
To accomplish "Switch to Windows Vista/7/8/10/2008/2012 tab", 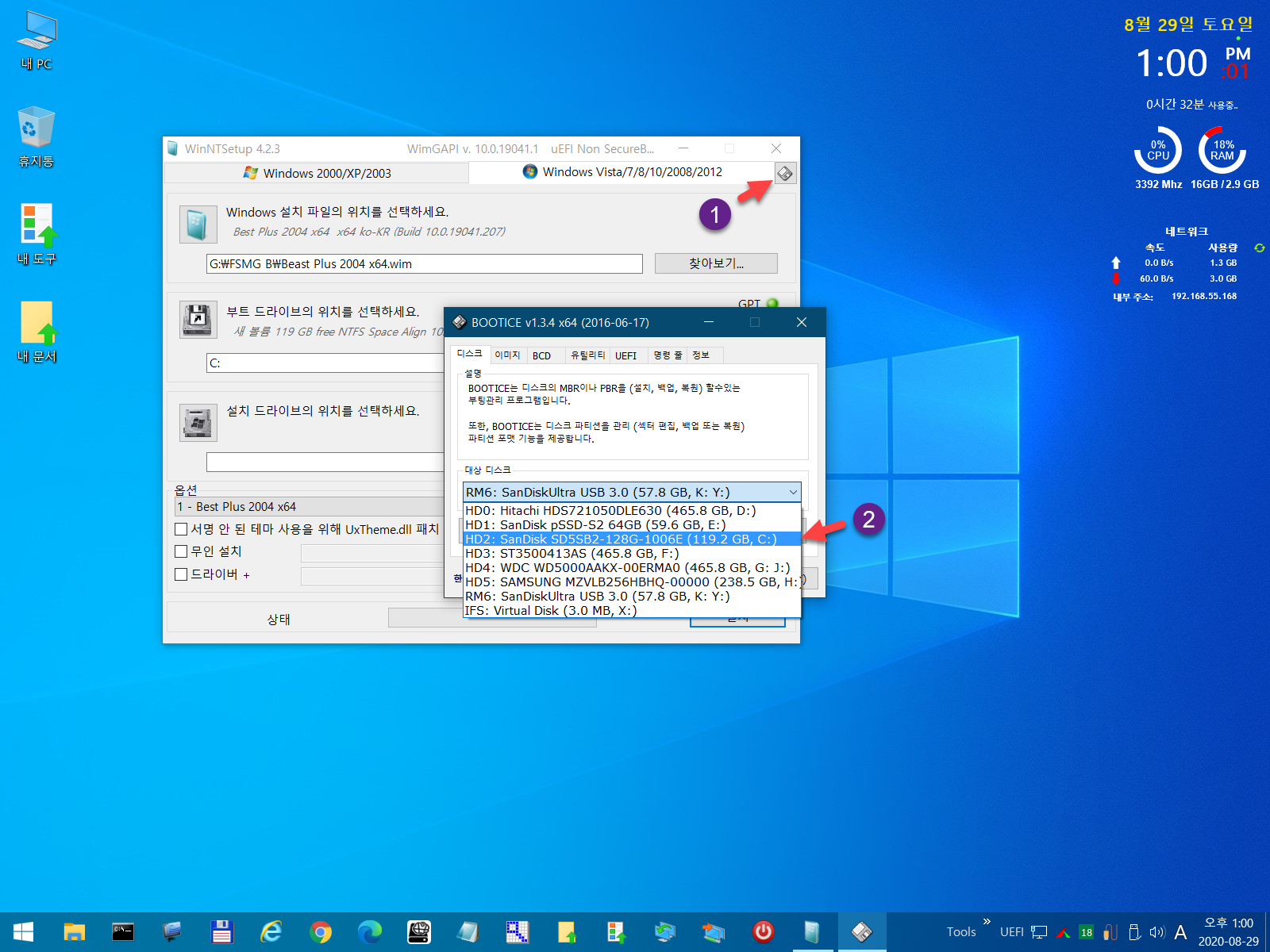I will tap(622, 171).
